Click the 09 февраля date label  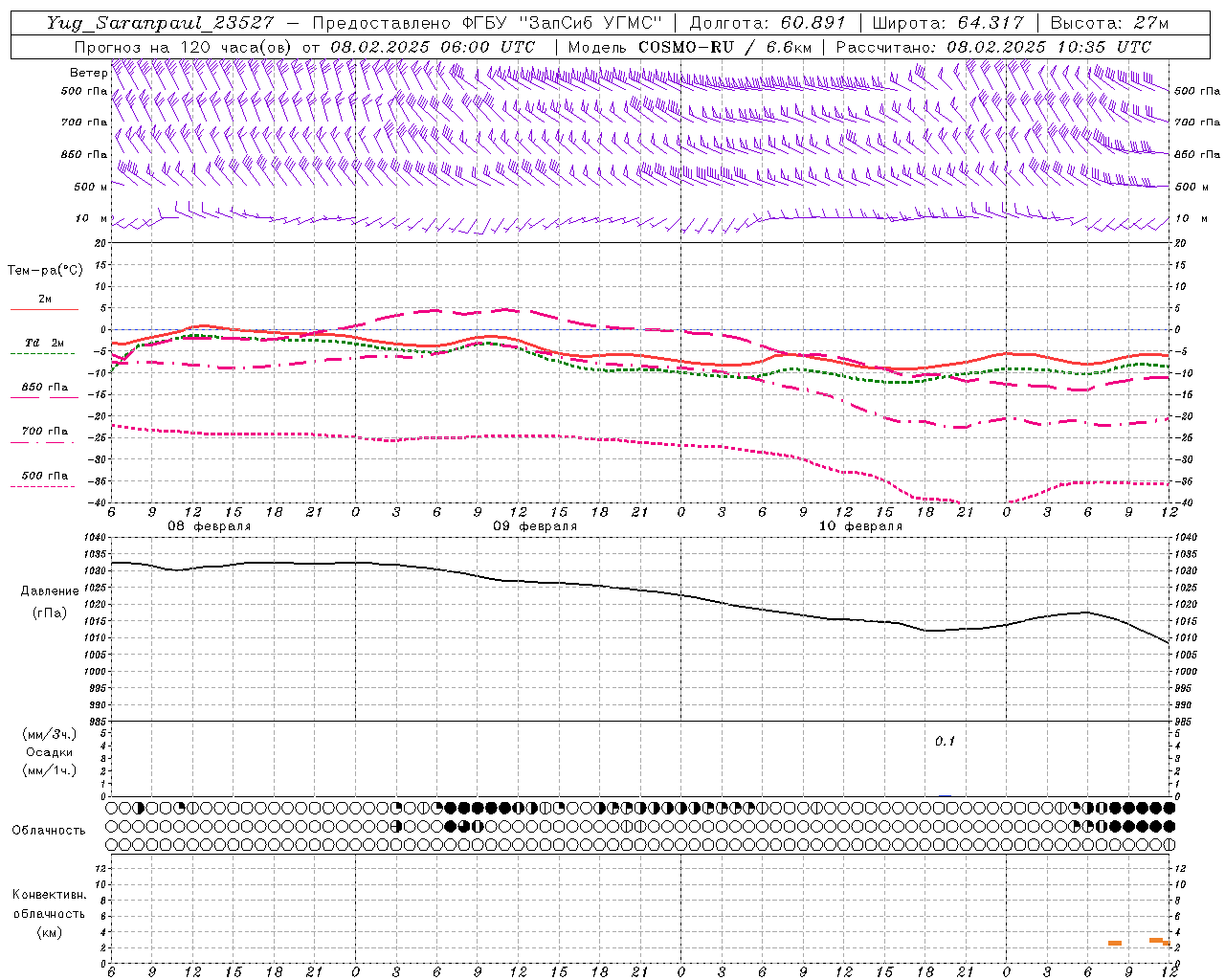[x=535, y=526]
